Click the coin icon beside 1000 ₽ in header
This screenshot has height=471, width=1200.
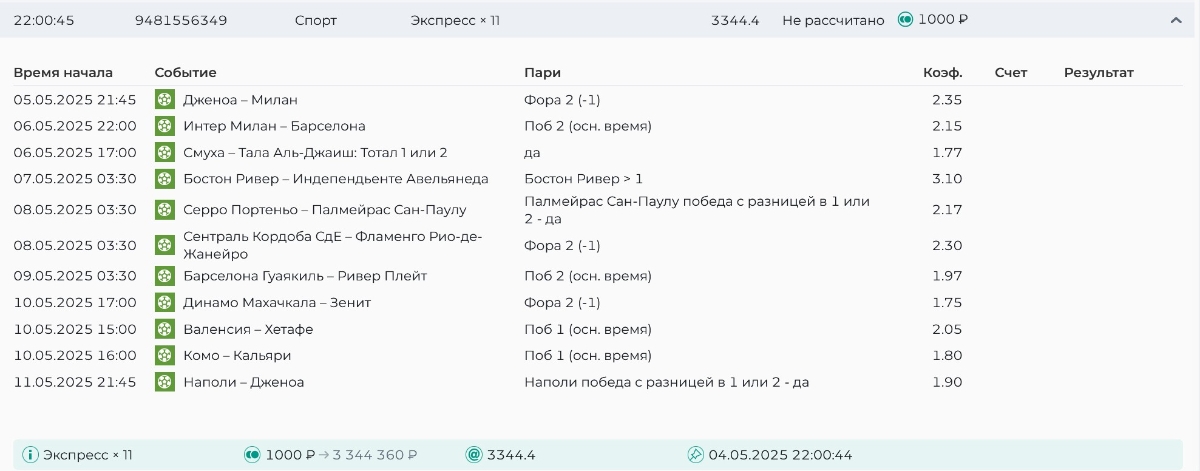click(x=905, y=20)
